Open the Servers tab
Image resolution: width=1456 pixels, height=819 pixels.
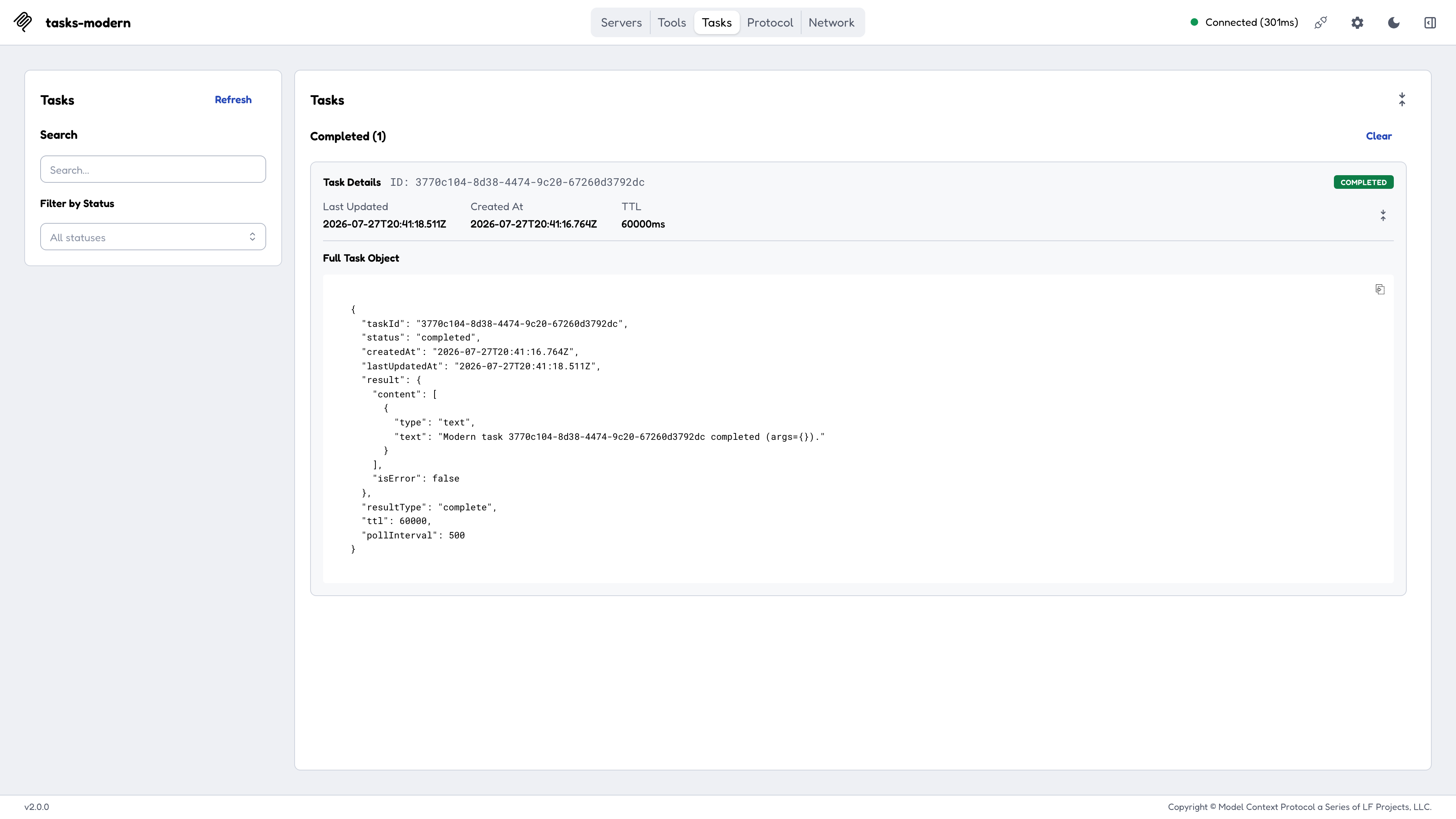coord(621,23)
